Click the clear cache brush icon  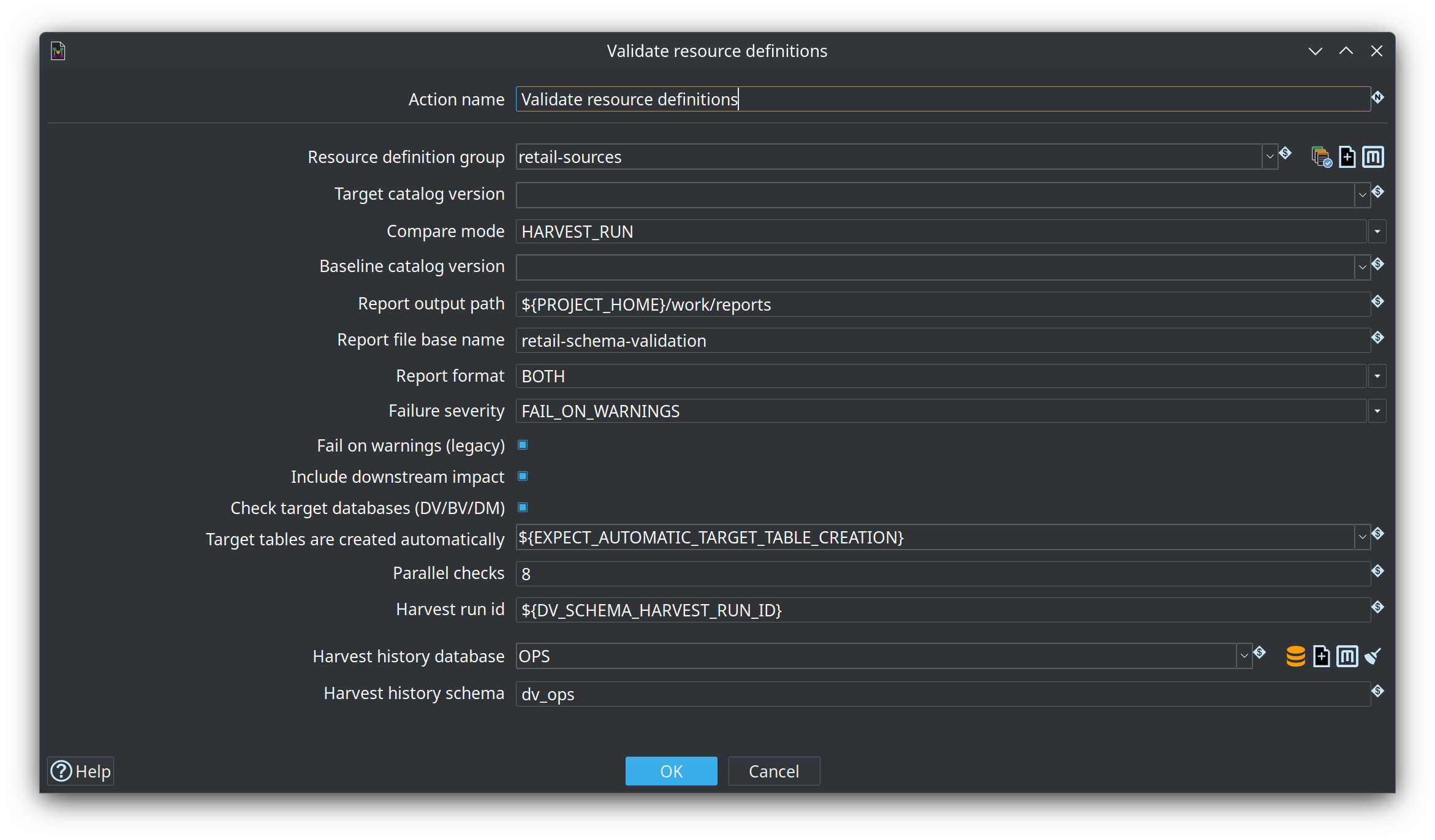point(1373,656)
